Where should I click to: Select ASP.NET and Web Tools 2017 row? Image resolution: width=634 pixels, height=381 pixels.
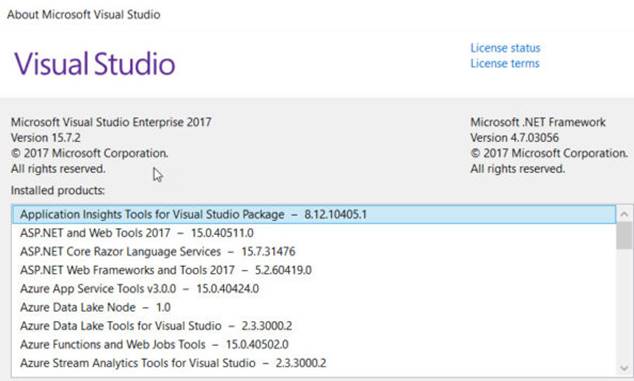coord(314,233)
